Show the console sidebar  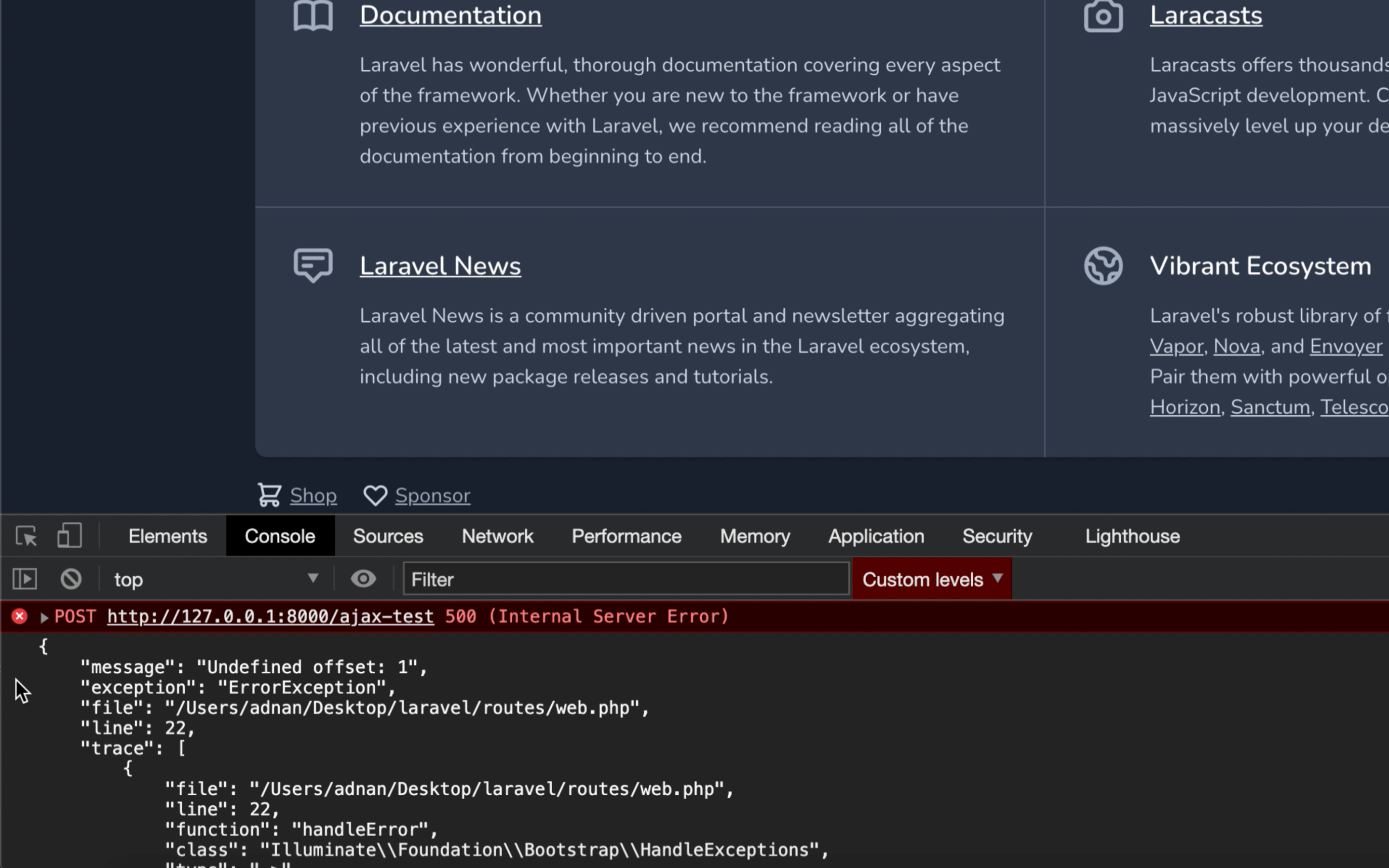coord(25,579)
